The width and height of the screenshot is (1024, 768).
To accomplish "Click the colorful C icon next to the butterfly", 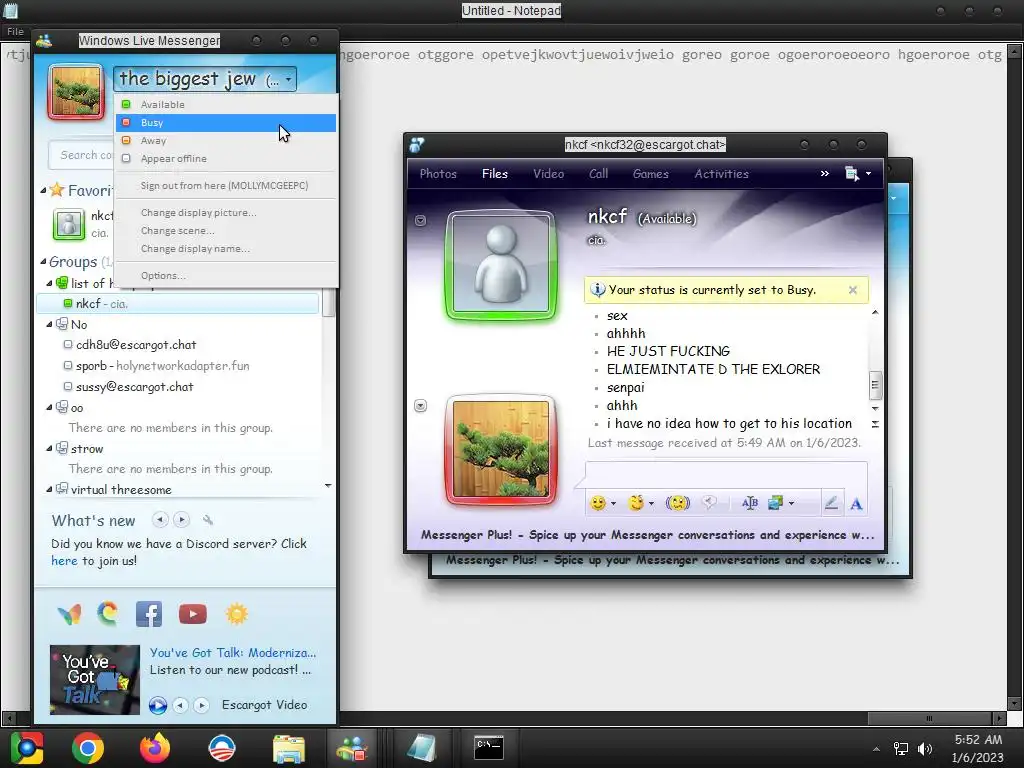I will tap(108, 613).
